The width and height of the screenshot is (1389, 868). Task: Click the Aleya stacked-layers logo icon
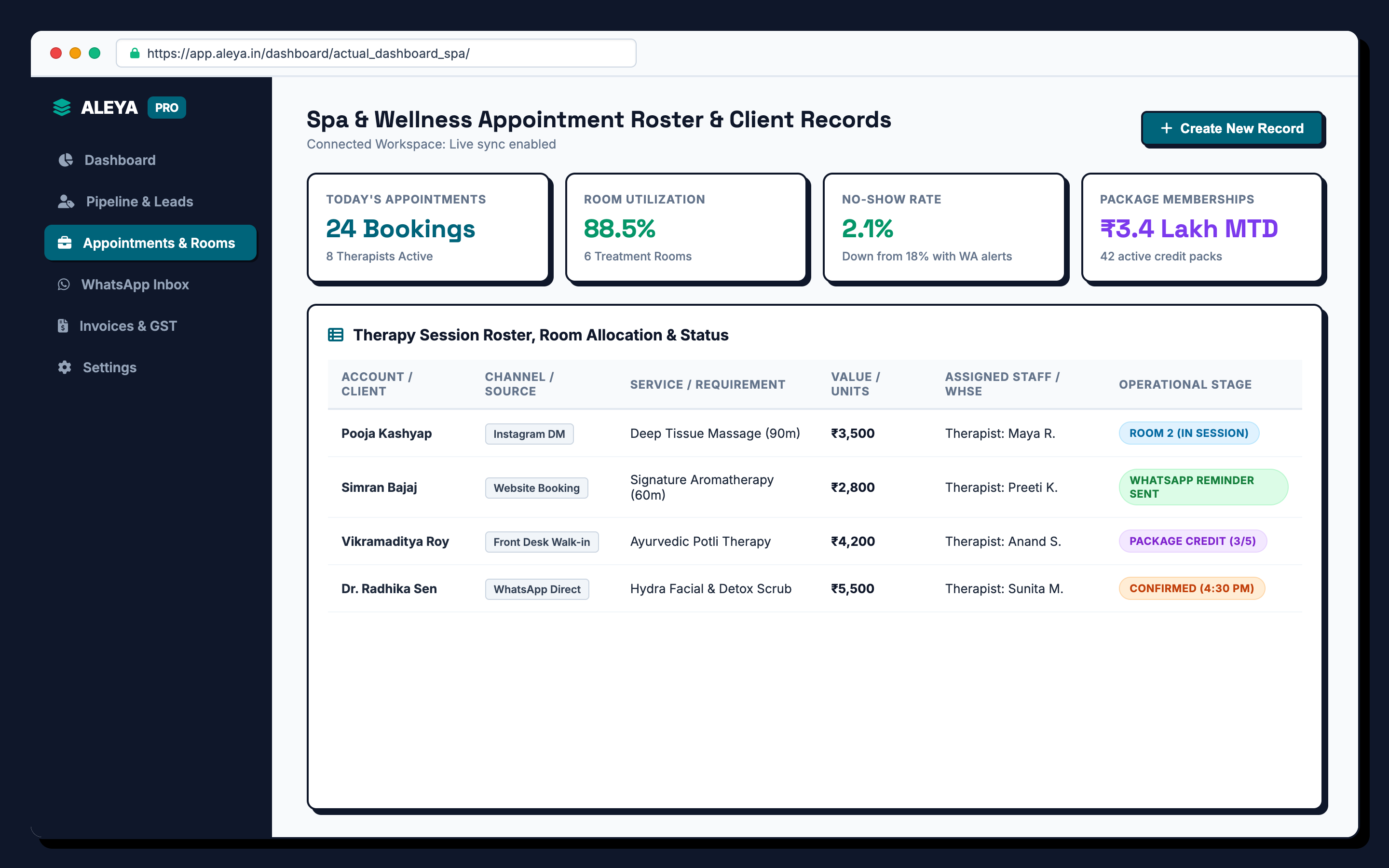click(x=61, y=108)
